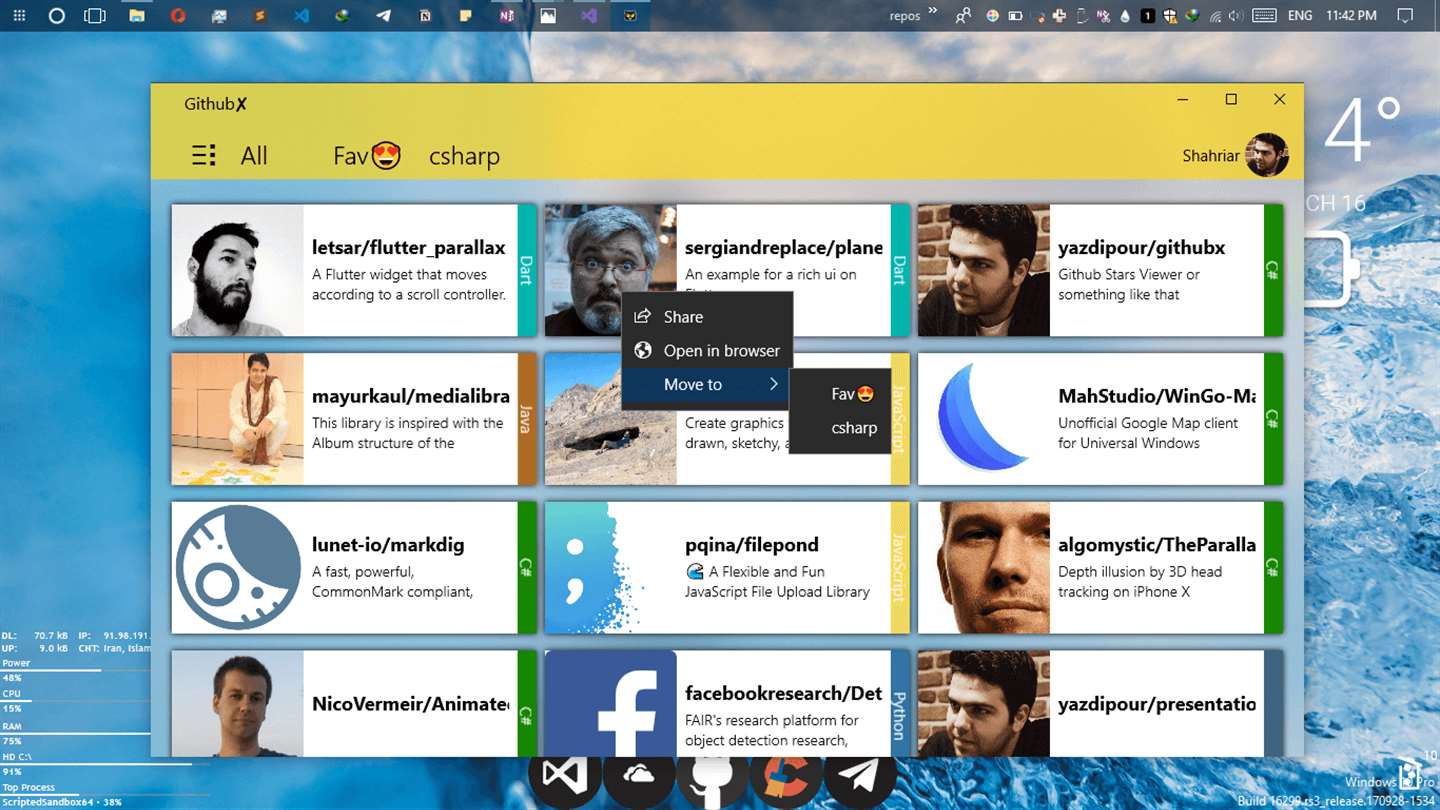
Task: Switch to the Fav tab
Action: tap(367, 156)
